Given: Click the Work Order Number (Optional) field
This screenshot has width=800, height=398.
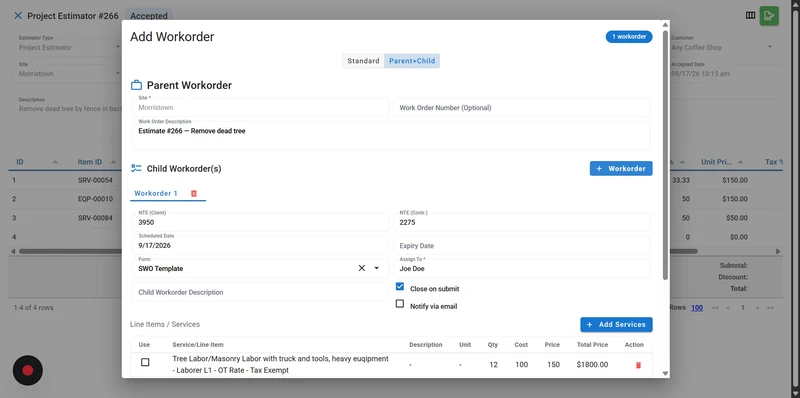Looking at the screenshot, I should tap(522, 108).
